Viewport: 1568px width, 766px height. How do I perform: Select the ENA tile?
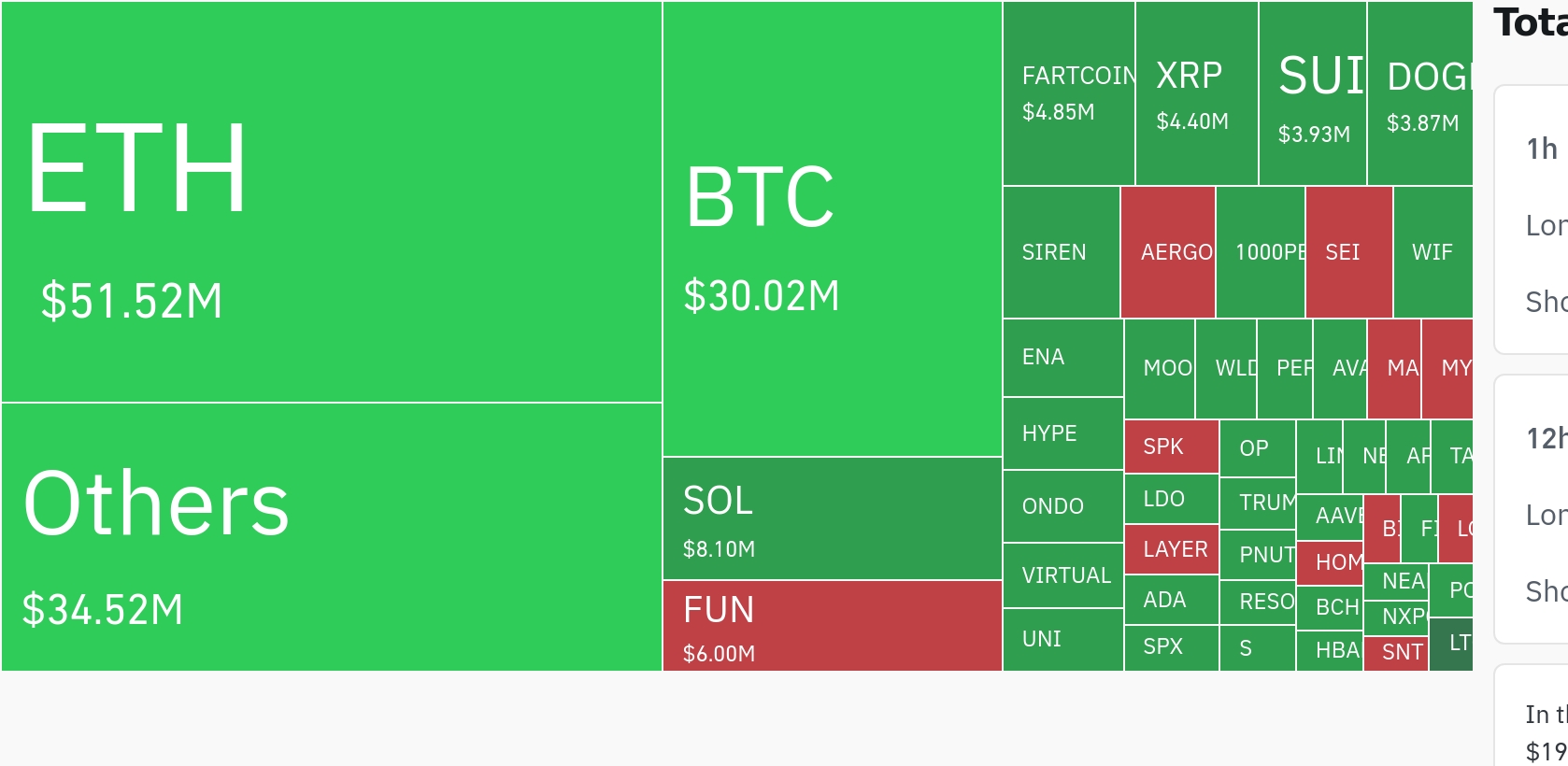(1063, 358)
